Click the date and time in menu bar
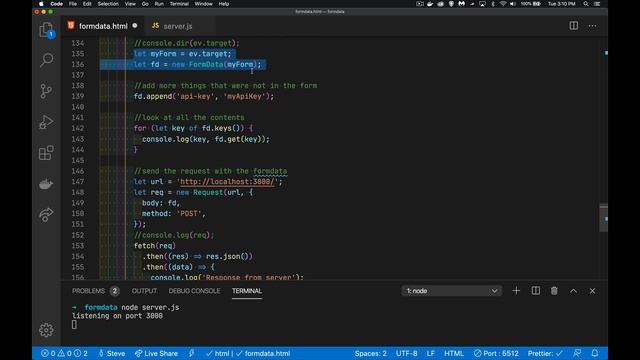The width and height of the screenshot is (640, 360). click(561, 4)
